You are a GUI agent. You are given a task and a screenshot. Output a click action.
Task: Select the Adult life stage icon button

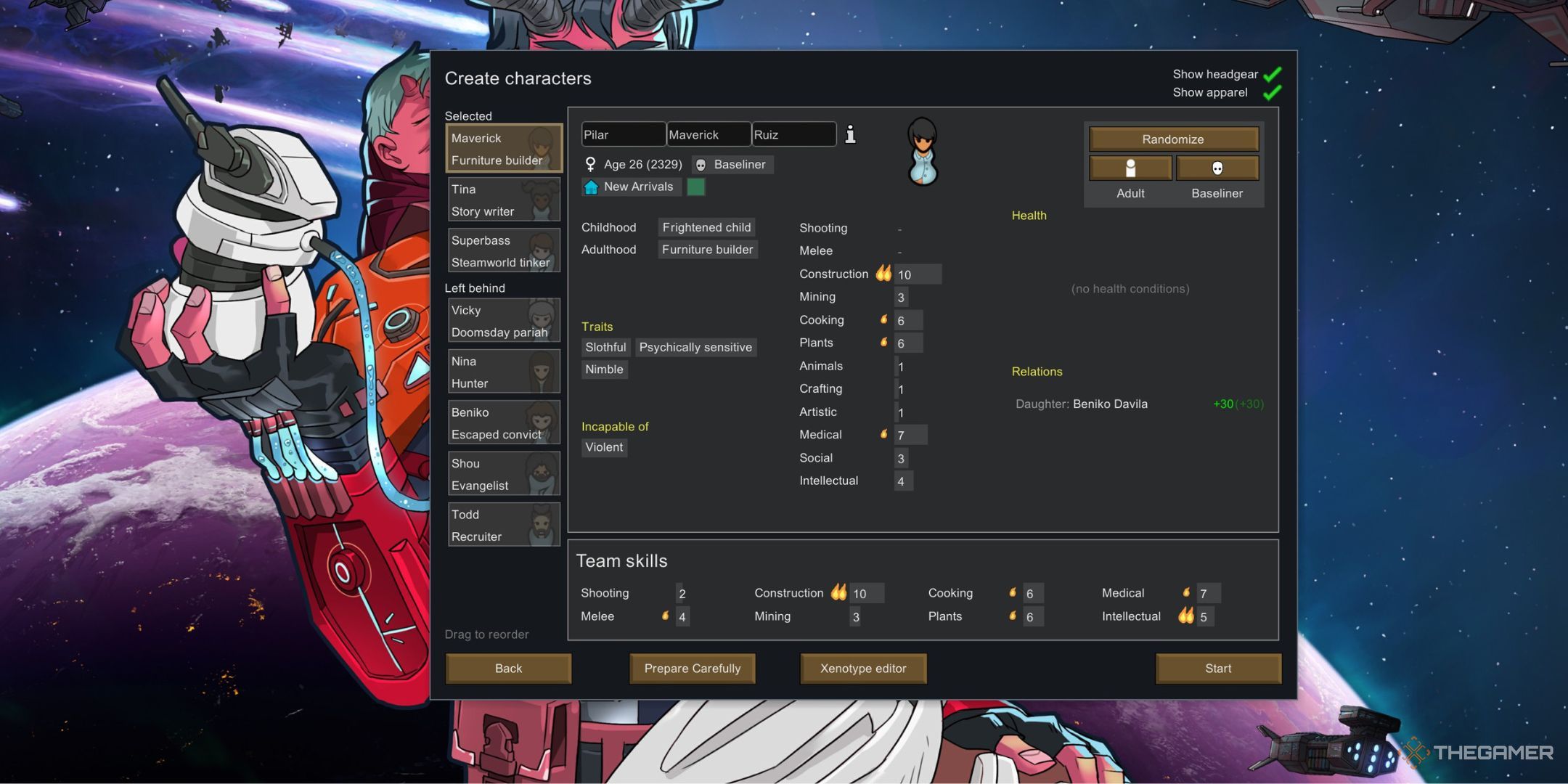click(1130, 168)
